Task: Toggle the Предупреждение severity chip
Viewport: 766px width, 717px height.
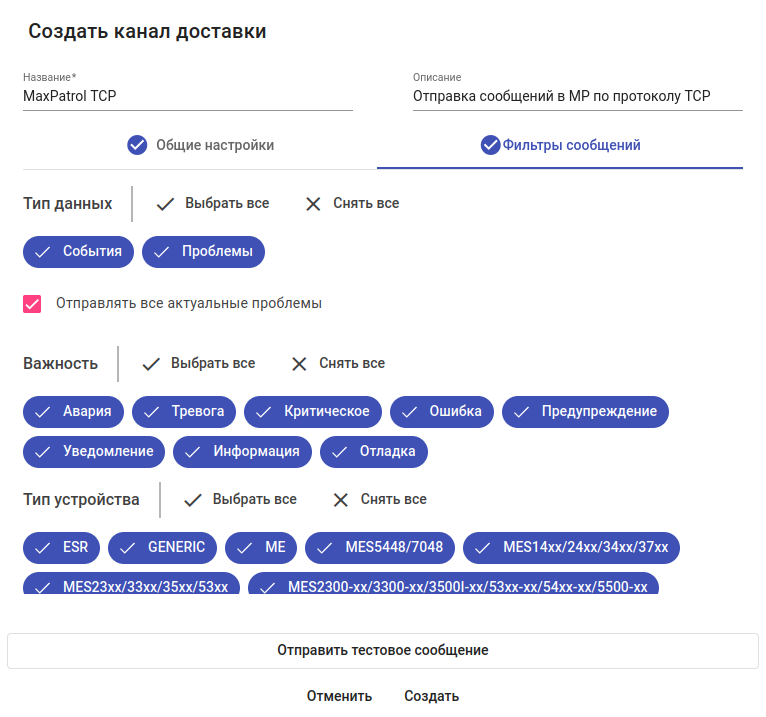Action: point(585,412)
